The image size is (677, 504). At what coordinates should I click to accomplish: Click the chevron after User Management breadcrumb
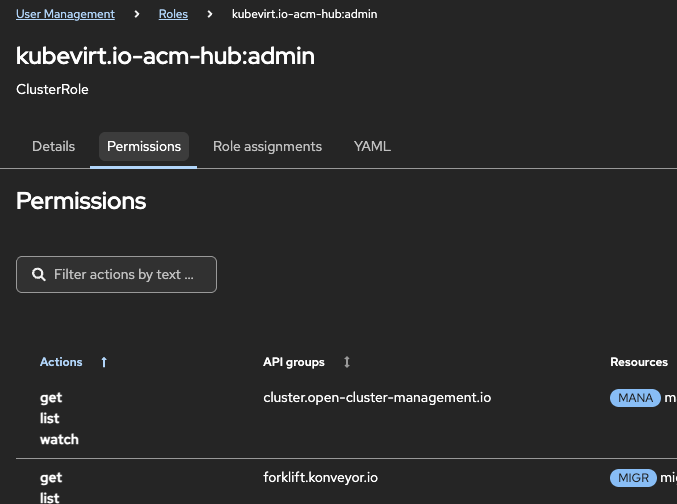tap(137, 14)
